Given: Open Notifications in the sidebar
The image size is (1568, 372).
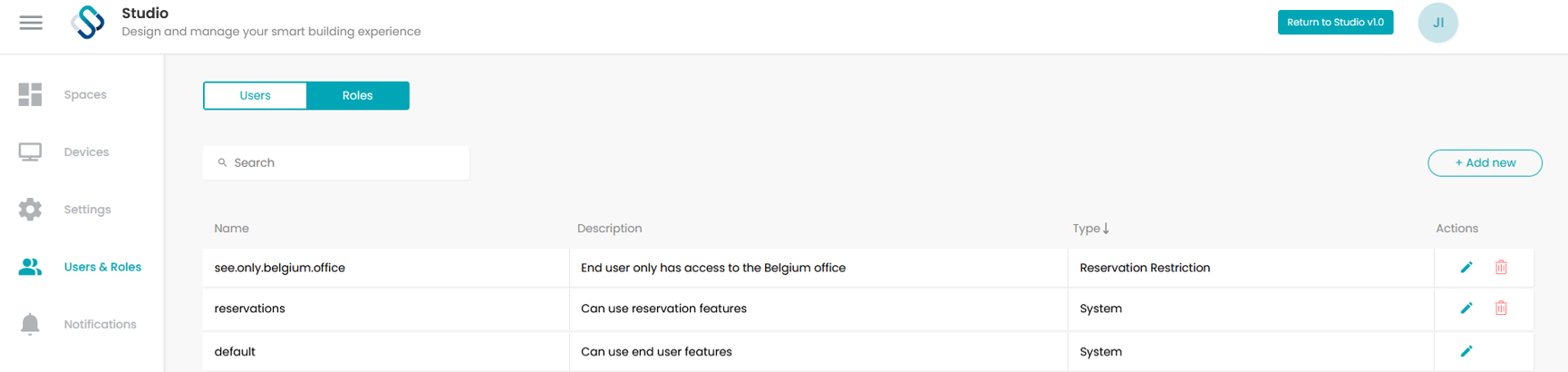Looking at the screenshot, I should (x=100, y=324).
